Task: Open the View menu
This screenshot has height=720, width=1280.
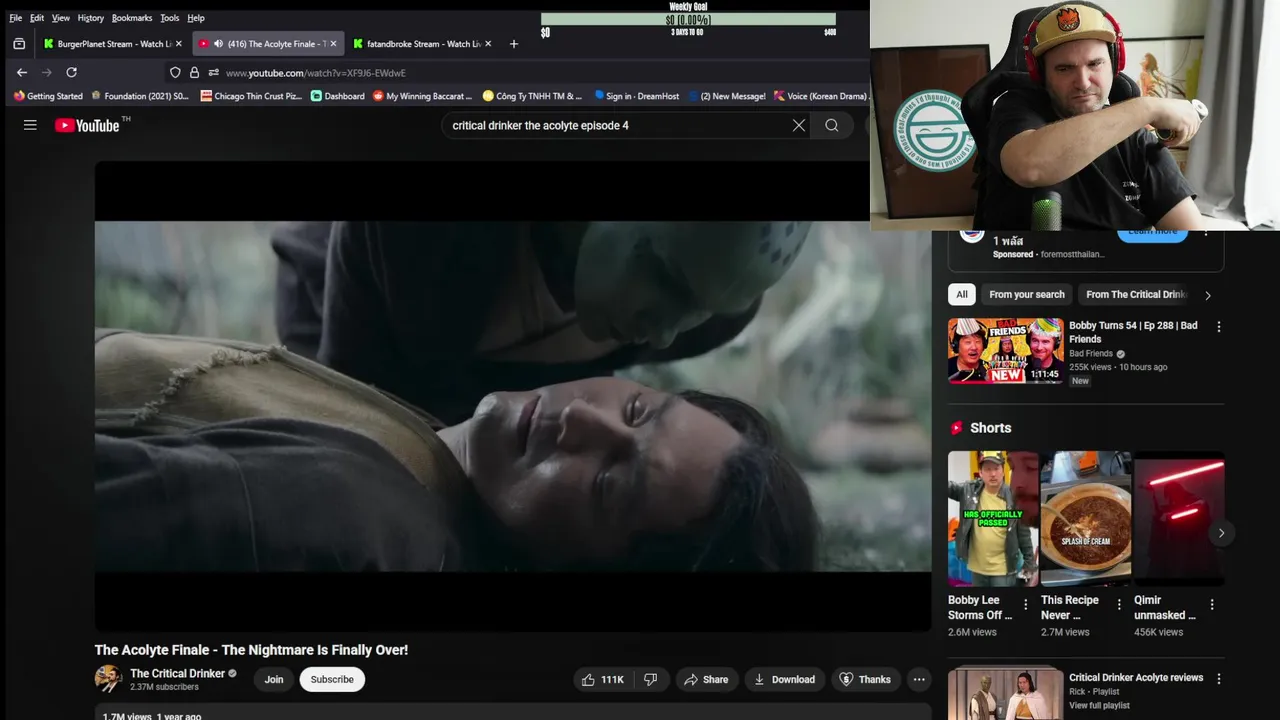Action: 61,18
